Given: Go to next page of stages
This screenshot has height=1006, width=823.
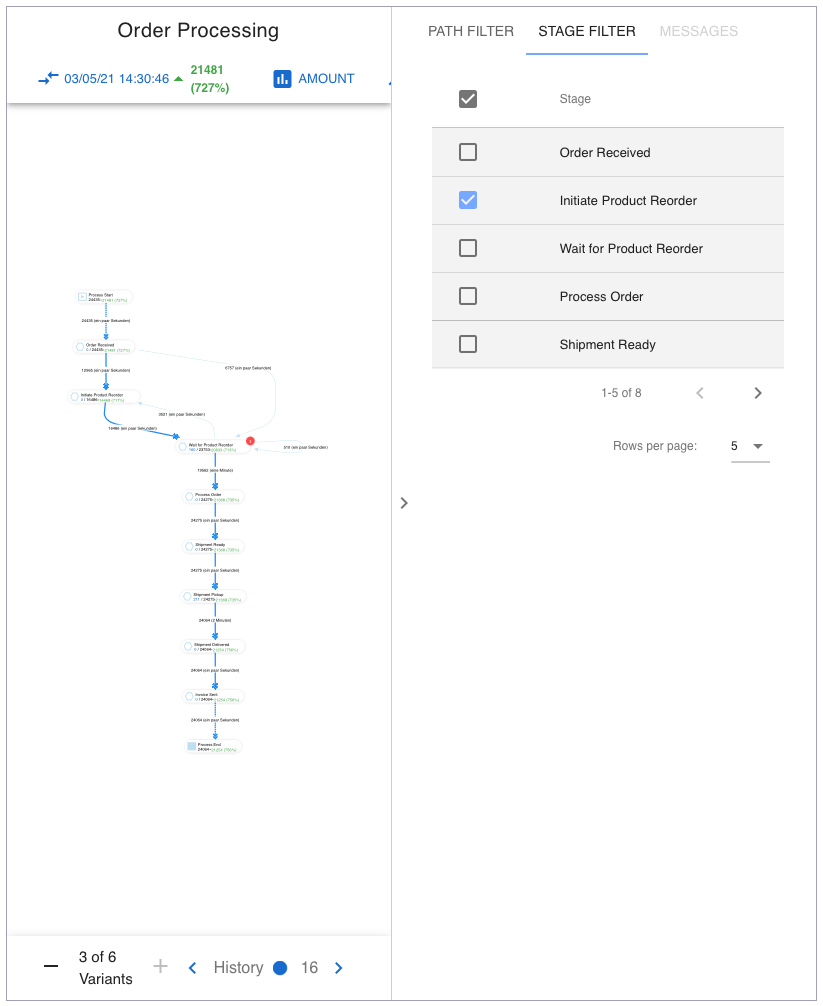Looking at the screenshot, I should click(758, 393).
